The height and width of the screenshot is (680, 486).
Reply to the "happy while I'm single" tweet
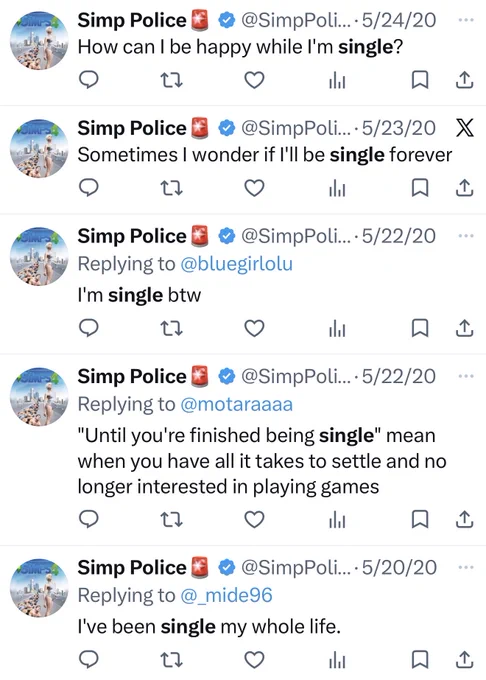(x=89, y=80)
